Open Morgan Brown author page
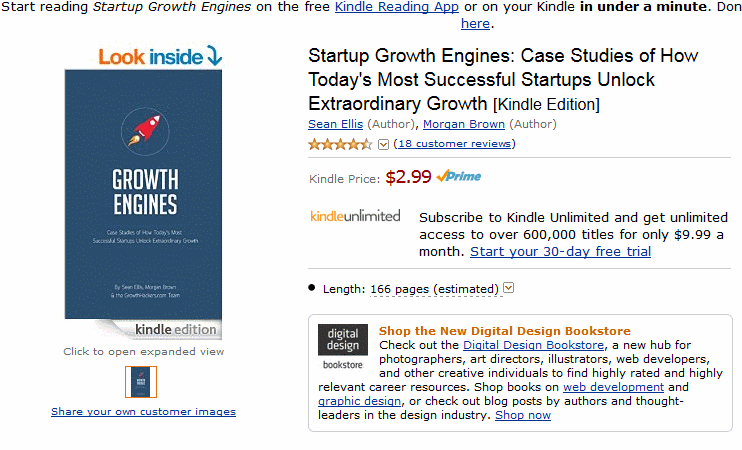This screenshot has width=742, height=450. 463,124
